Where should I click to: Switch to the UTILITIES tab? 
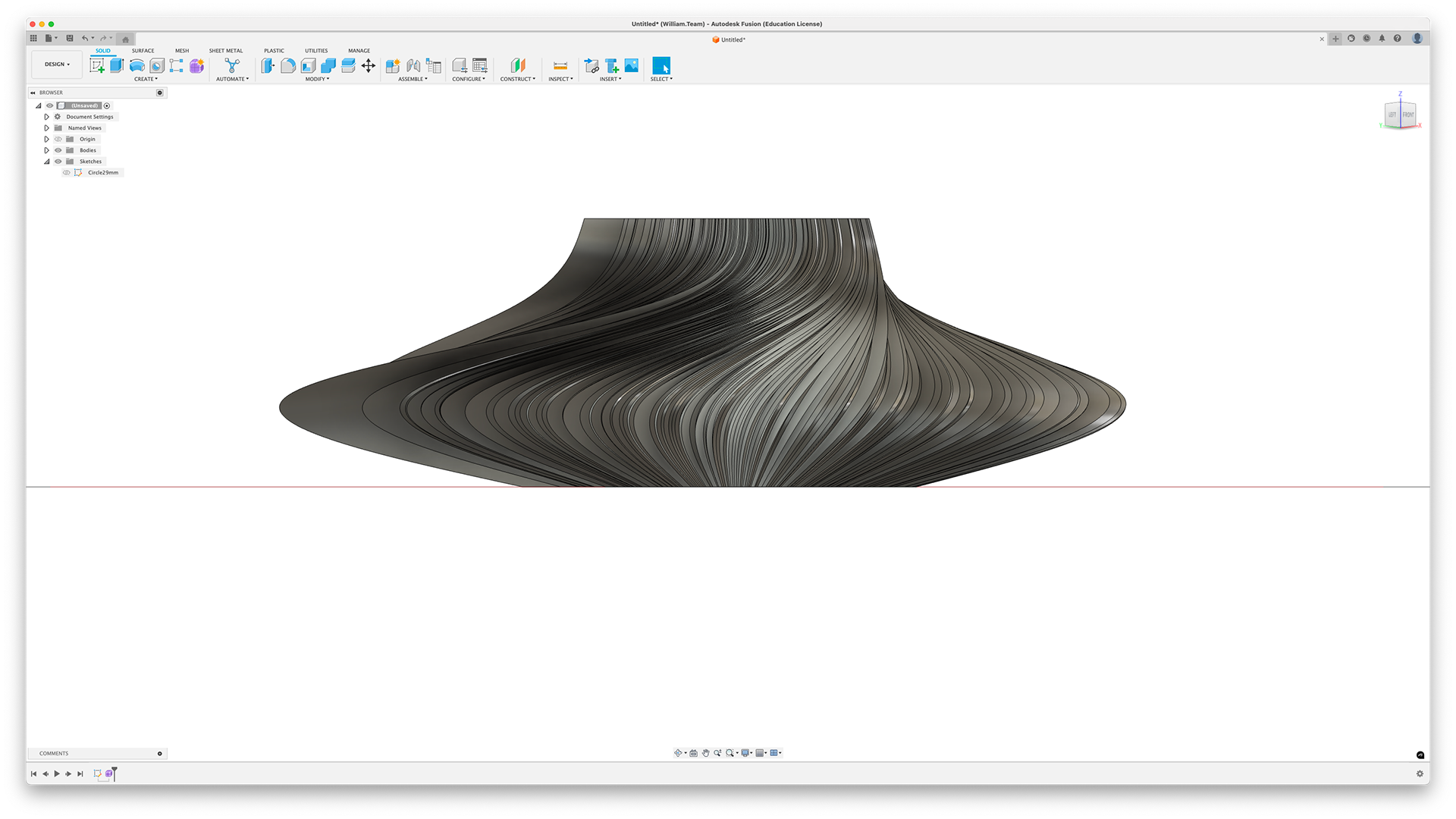pyautogui.click(x=316, y=51)
